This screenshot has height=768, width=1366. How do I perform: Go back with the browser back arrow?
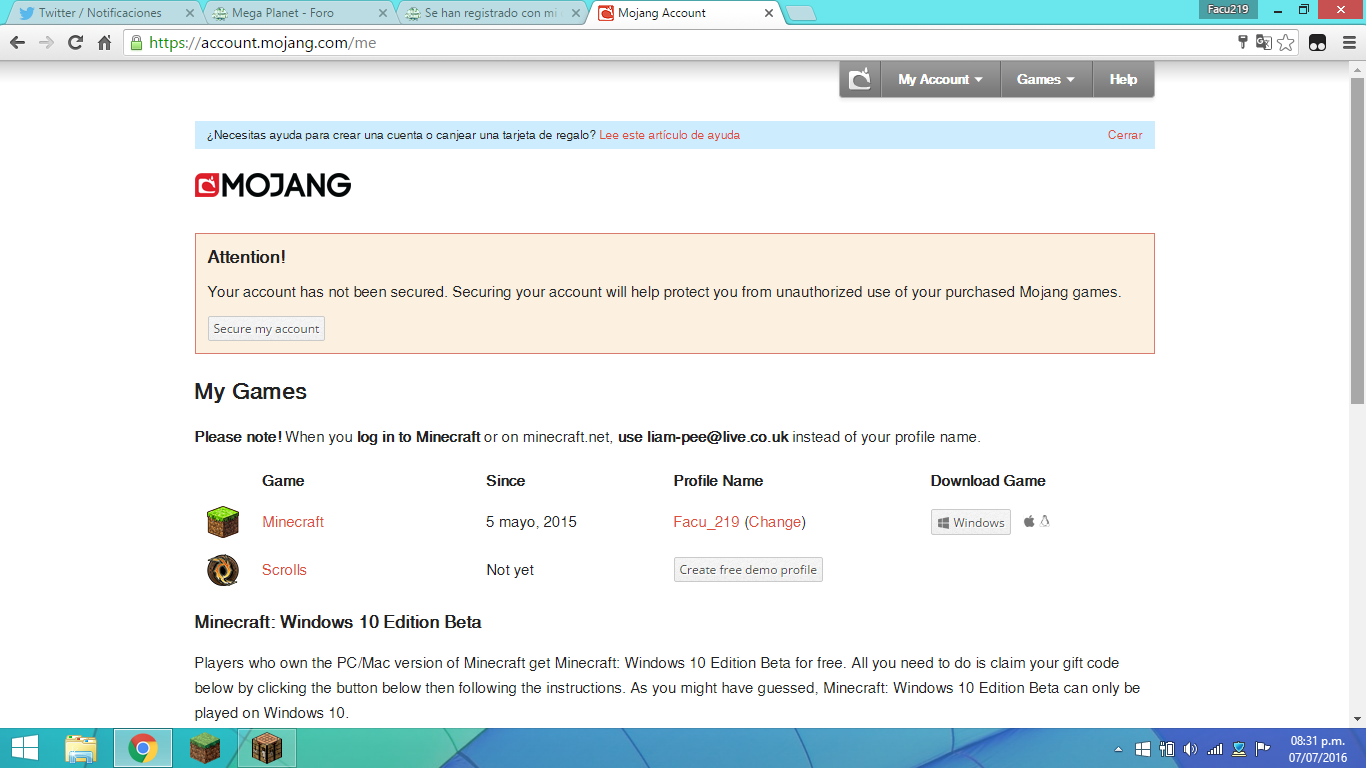pos(17,43)
